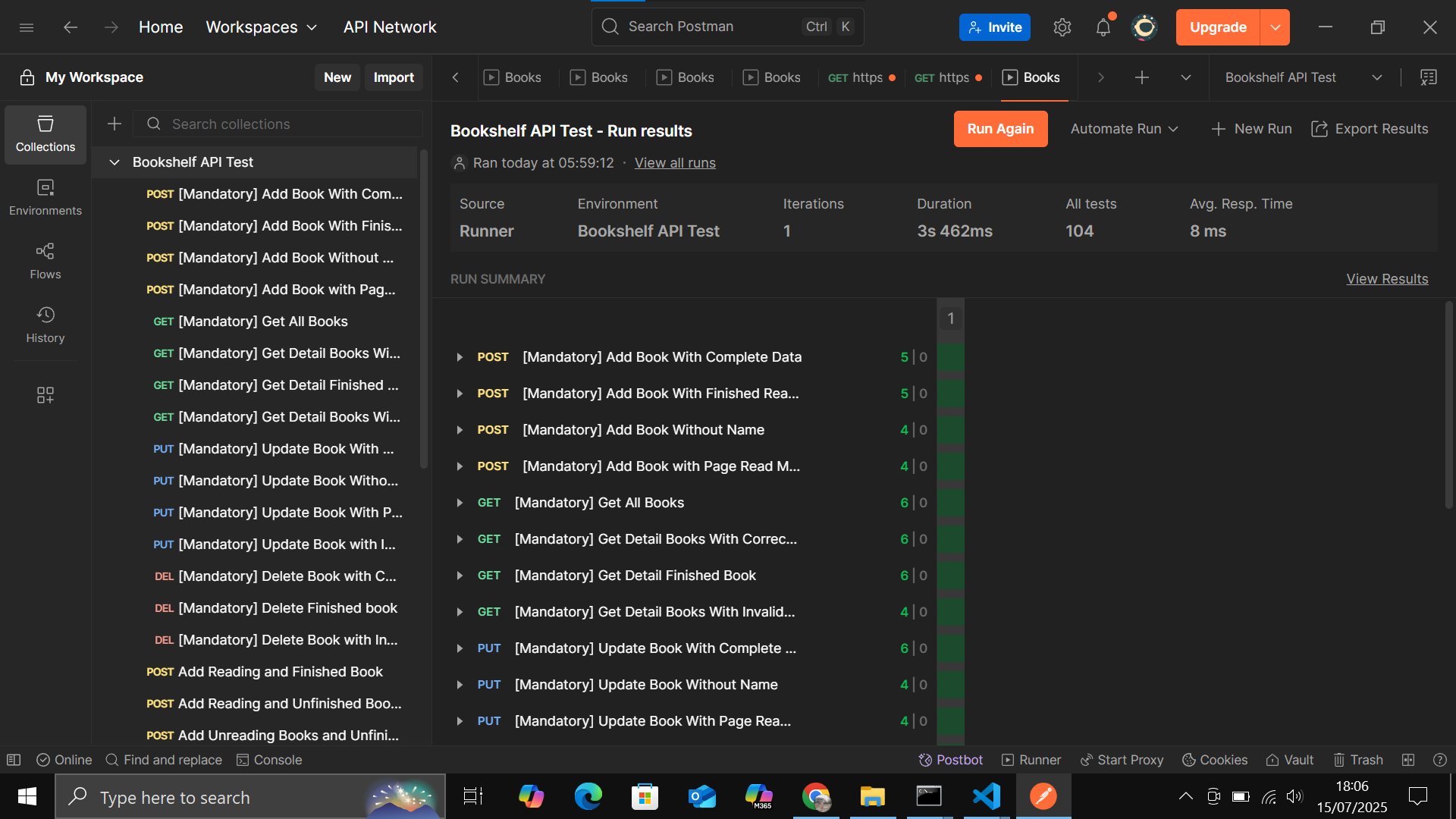Open the help question mark icon
1456x819 pixels.
pos(1440,760)
